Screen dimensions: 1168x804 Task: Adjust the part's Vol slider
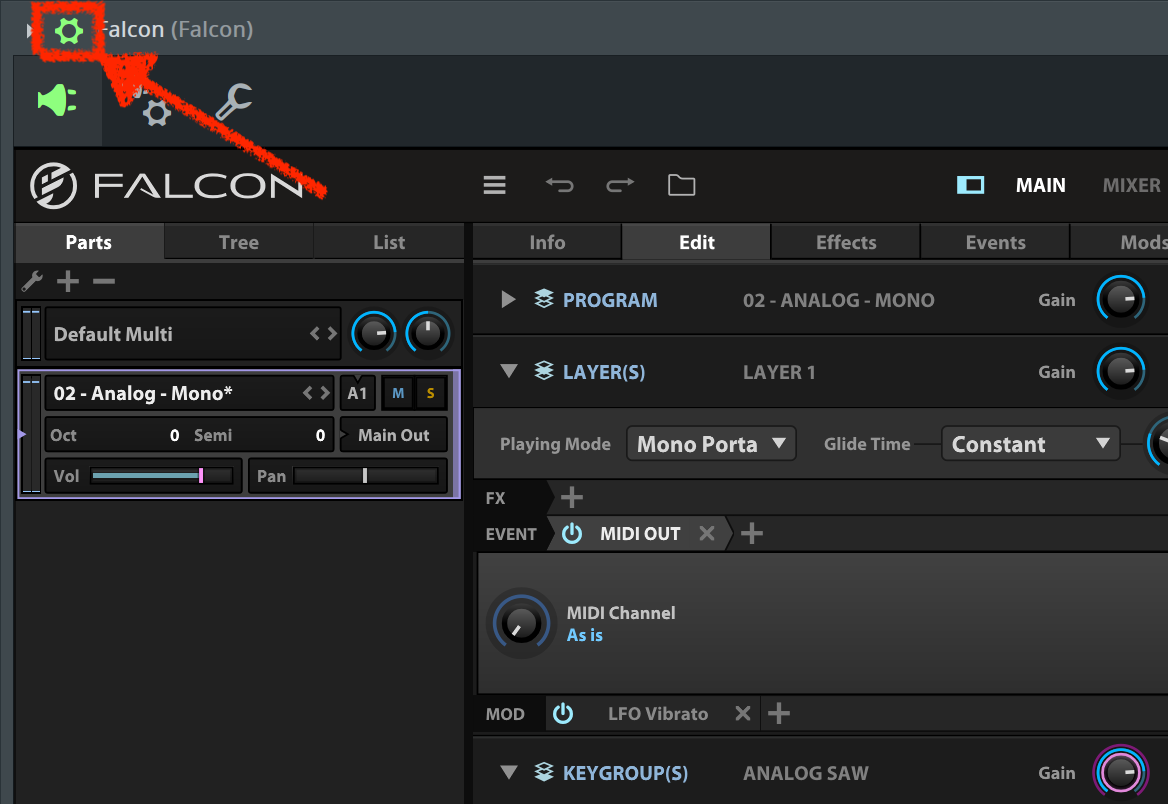coord(160,476)
